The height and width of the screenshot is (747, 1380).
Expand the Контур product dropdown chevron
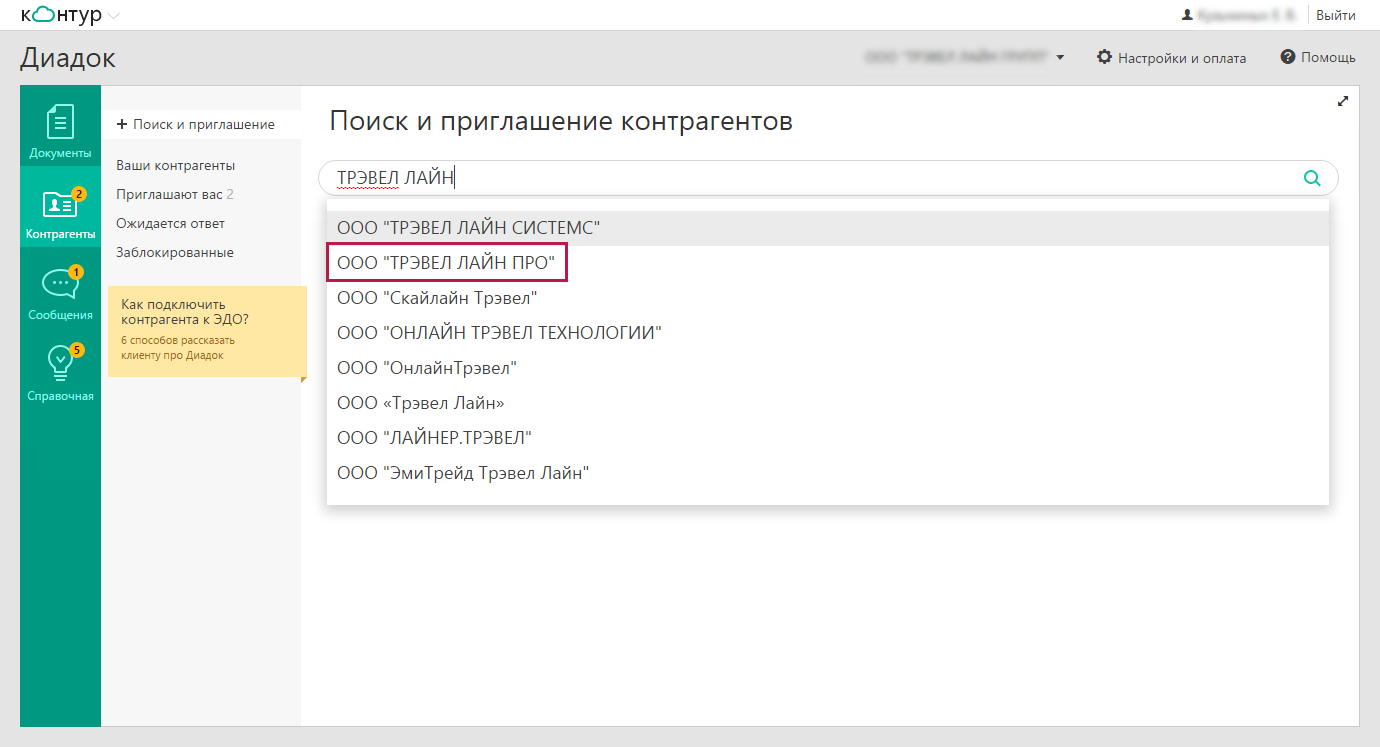pos(112,16)
